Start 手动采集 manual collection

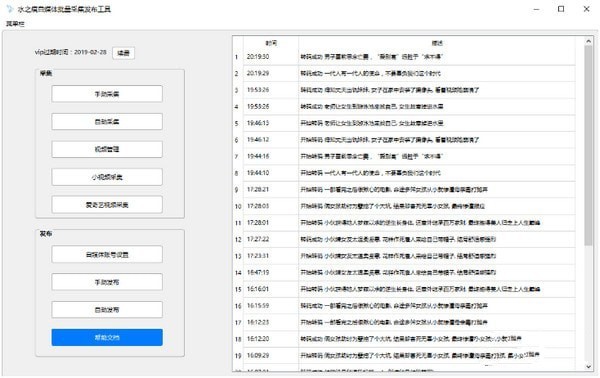[x=107, y=94]
